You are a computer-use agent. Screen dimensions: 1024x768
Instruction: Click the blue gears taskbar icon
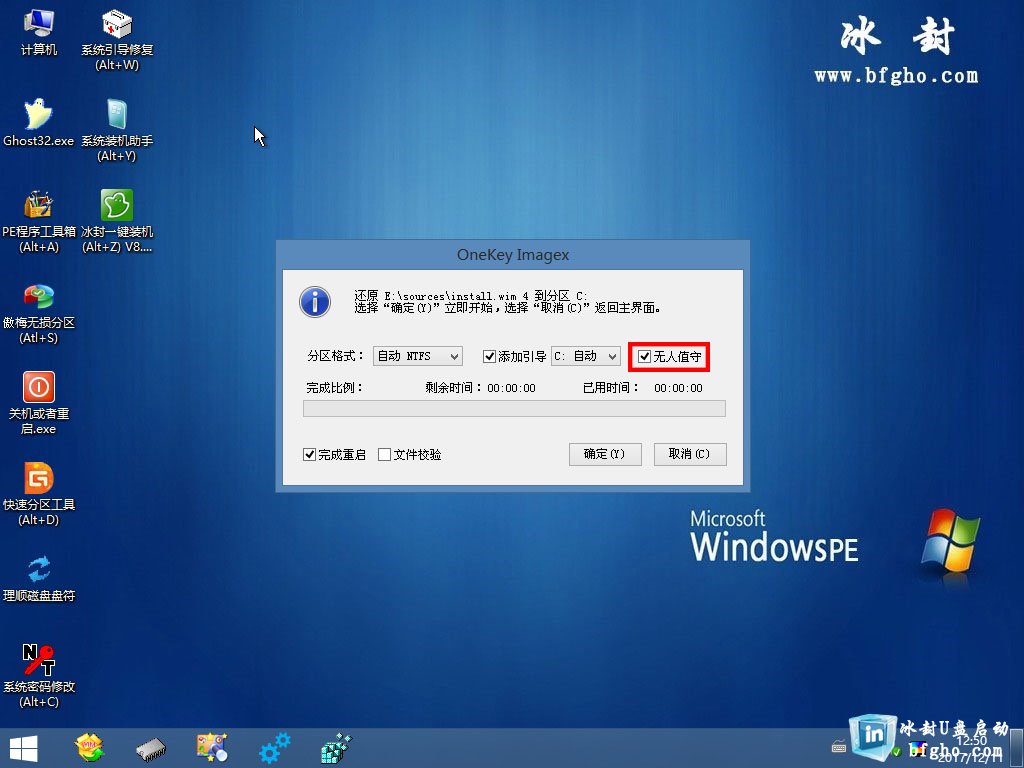(x=274, y=748)
